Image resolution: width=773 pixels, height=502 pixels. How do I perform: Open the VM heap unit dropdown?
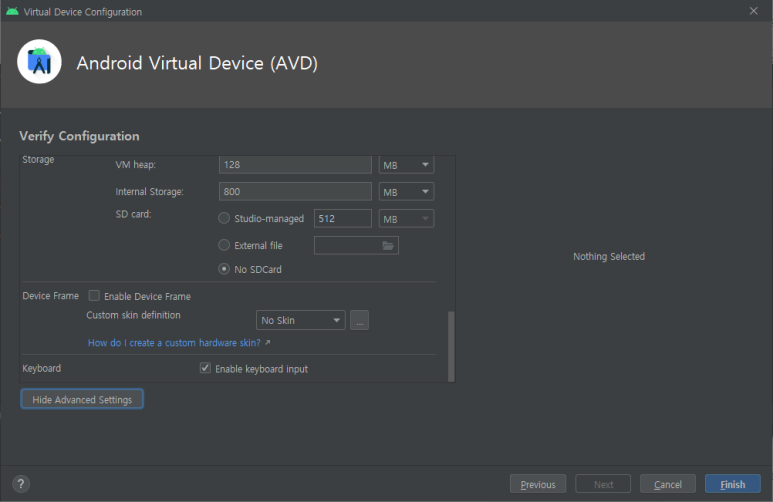(x=406, y=165)
